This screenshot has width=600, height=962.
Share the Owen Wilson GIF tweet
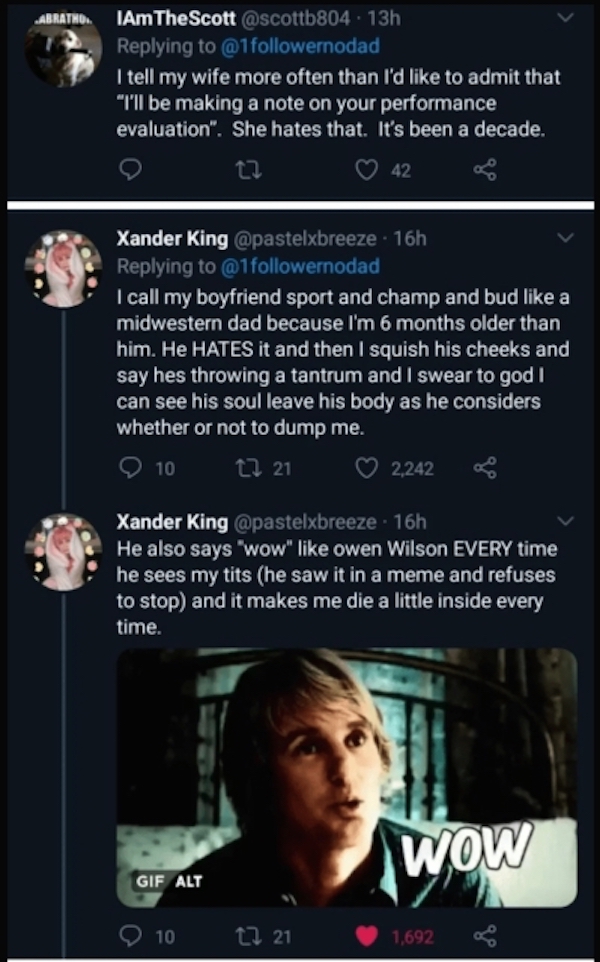point(487,937)
